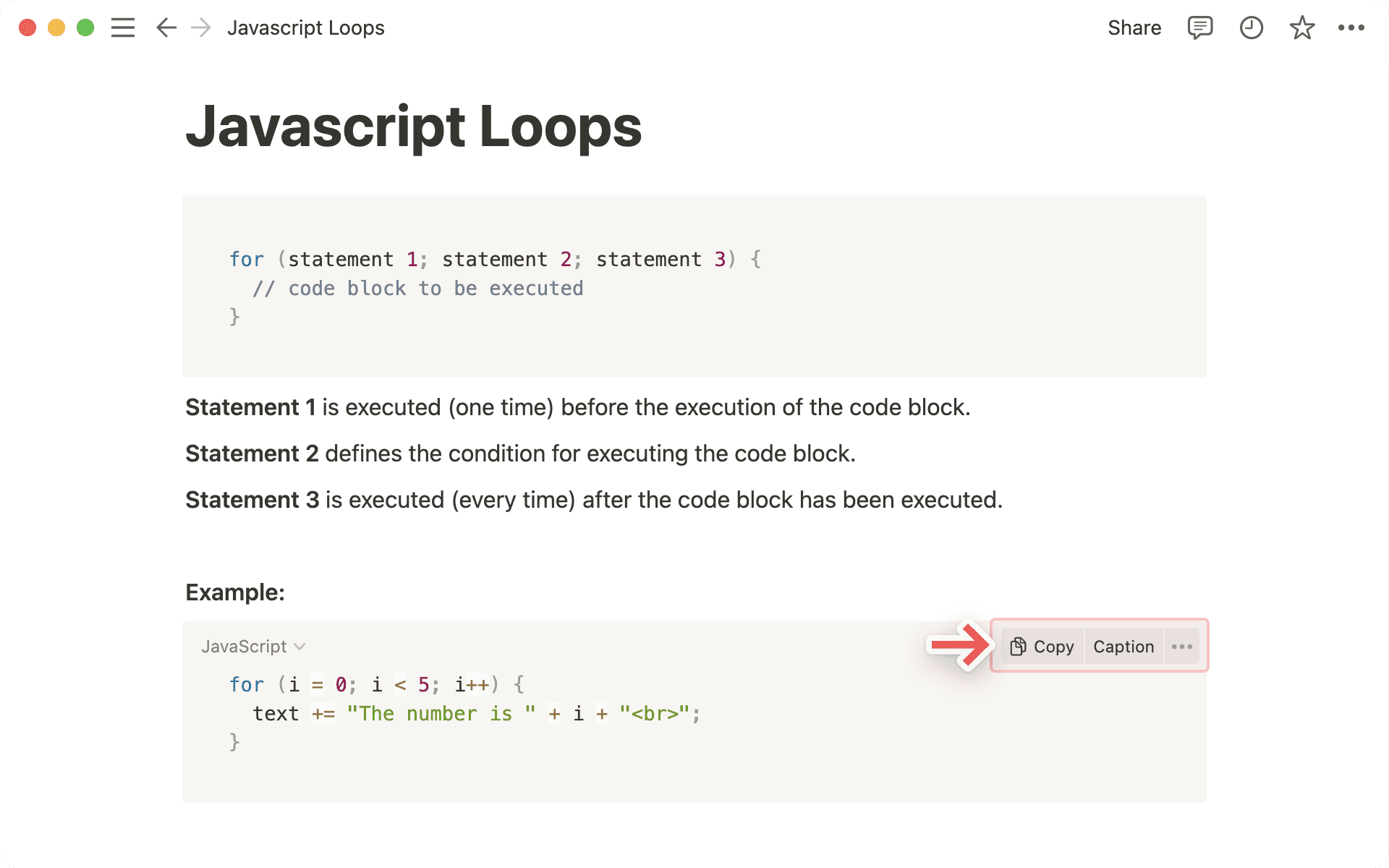The width and height of the screenshot is (1389, 868).
Task: Navigate back with the back arrow
Action: pyautogui.click(x=166, y=27)
